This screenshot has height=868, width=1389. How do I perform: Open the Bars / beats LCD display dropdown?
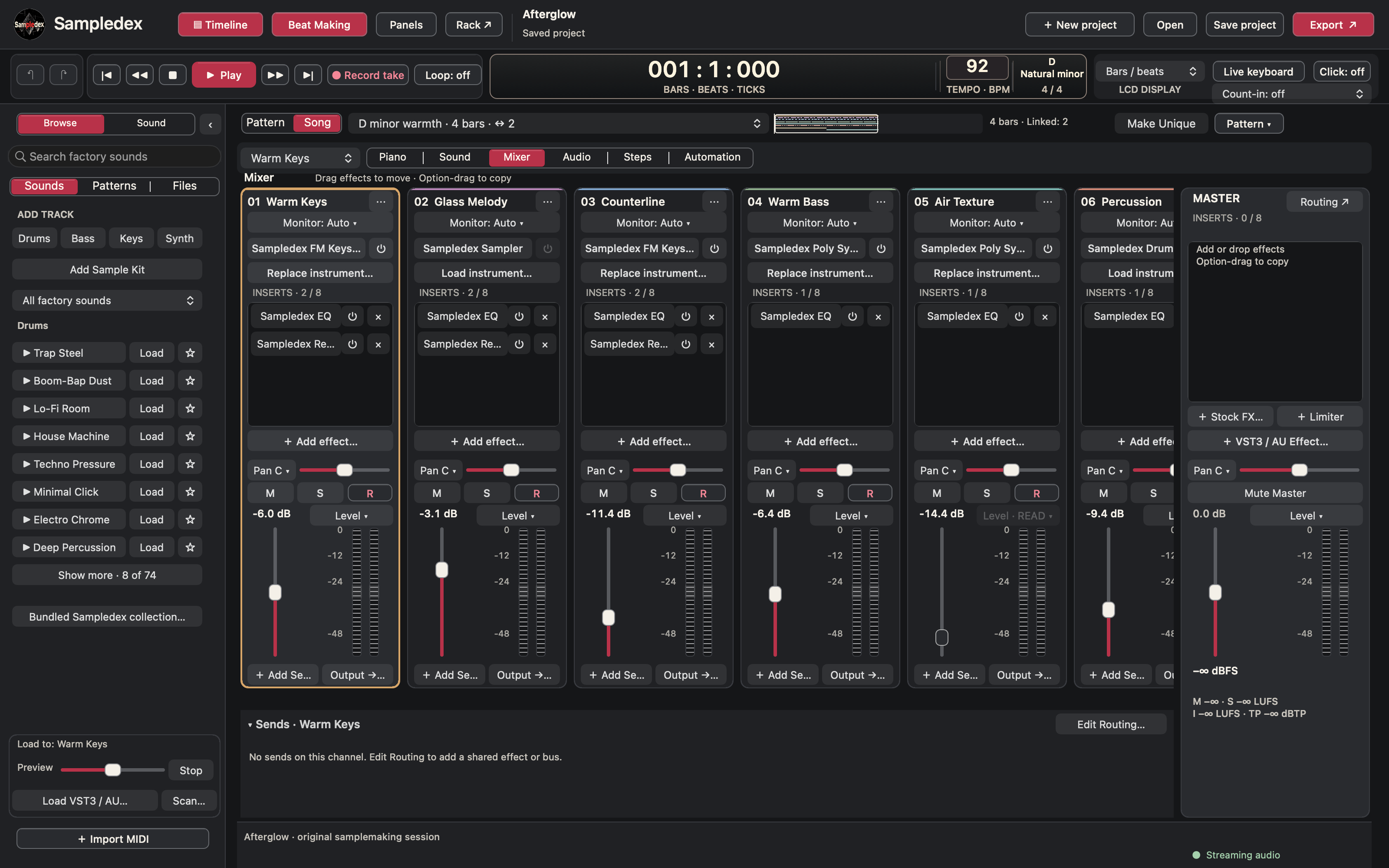1150,72
